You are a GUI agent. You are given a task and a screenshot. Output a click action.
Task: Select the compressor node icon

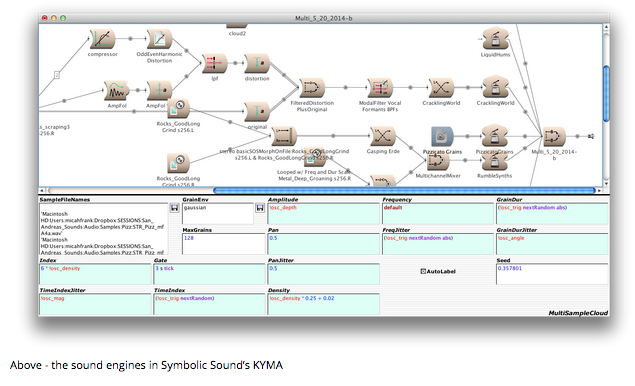pos(102,39)
